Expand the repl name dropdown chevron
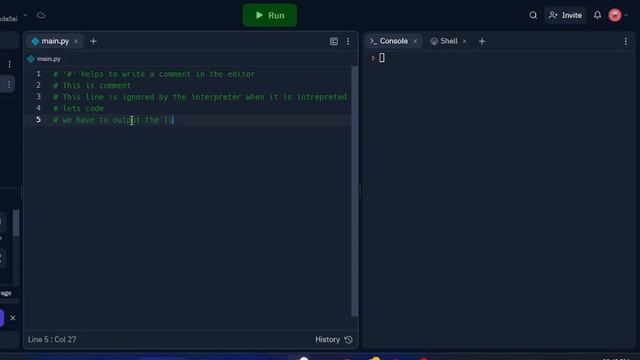The image size is (640, 360). [25, 16]
